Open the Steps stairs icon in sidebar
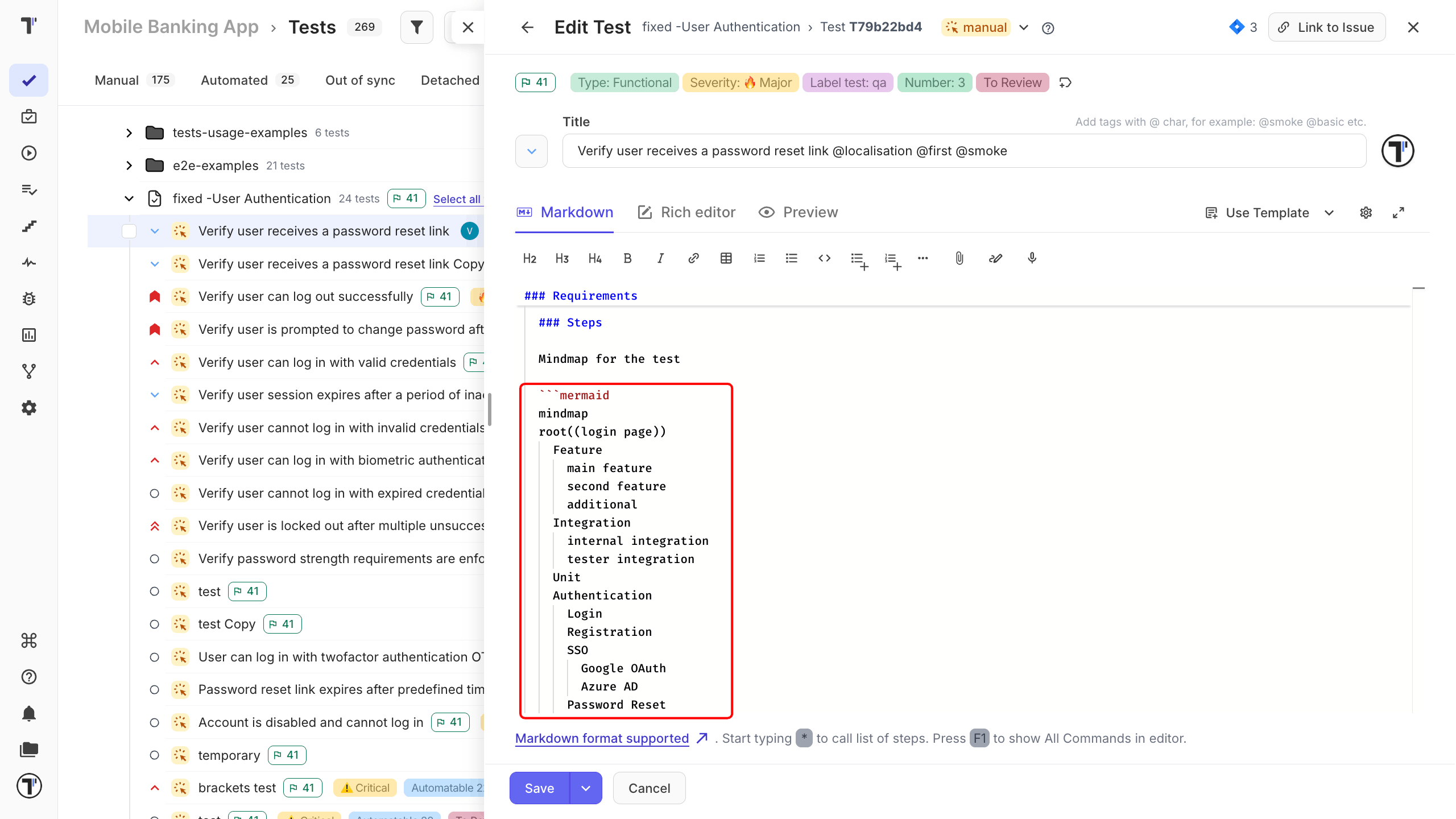Screen dimensions: 1456x819 pos(28,226)
